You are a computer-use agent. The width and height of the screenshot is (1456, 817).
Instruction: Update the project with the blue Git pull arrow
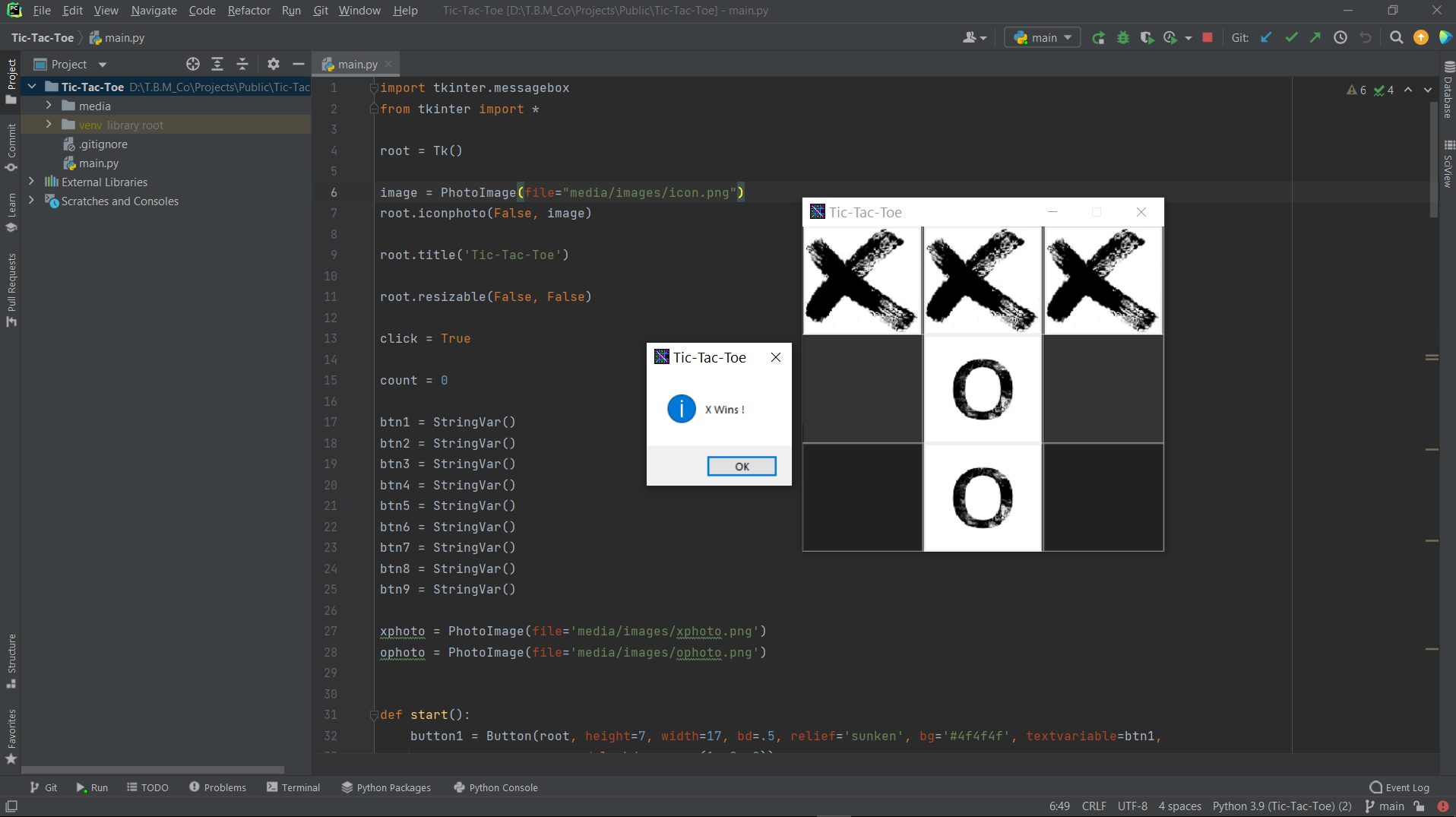[1267, 37]
